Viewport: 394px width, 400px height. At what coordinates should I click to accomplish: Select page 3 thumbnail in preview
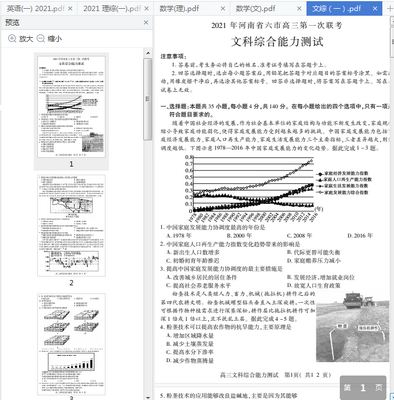click(71, 344)
